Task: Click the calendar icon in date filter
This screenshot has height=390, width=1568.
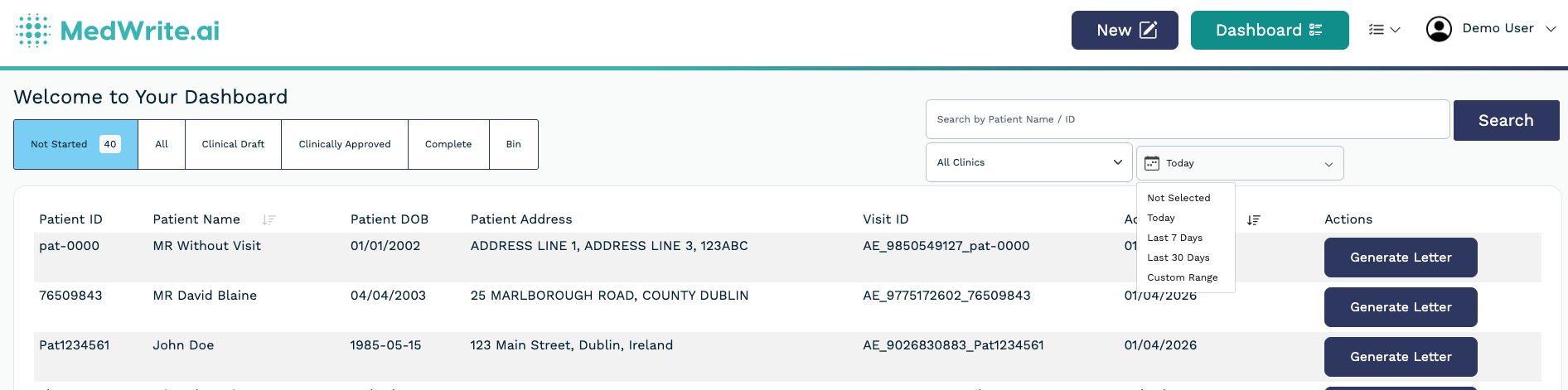Action: [1152, 164]
